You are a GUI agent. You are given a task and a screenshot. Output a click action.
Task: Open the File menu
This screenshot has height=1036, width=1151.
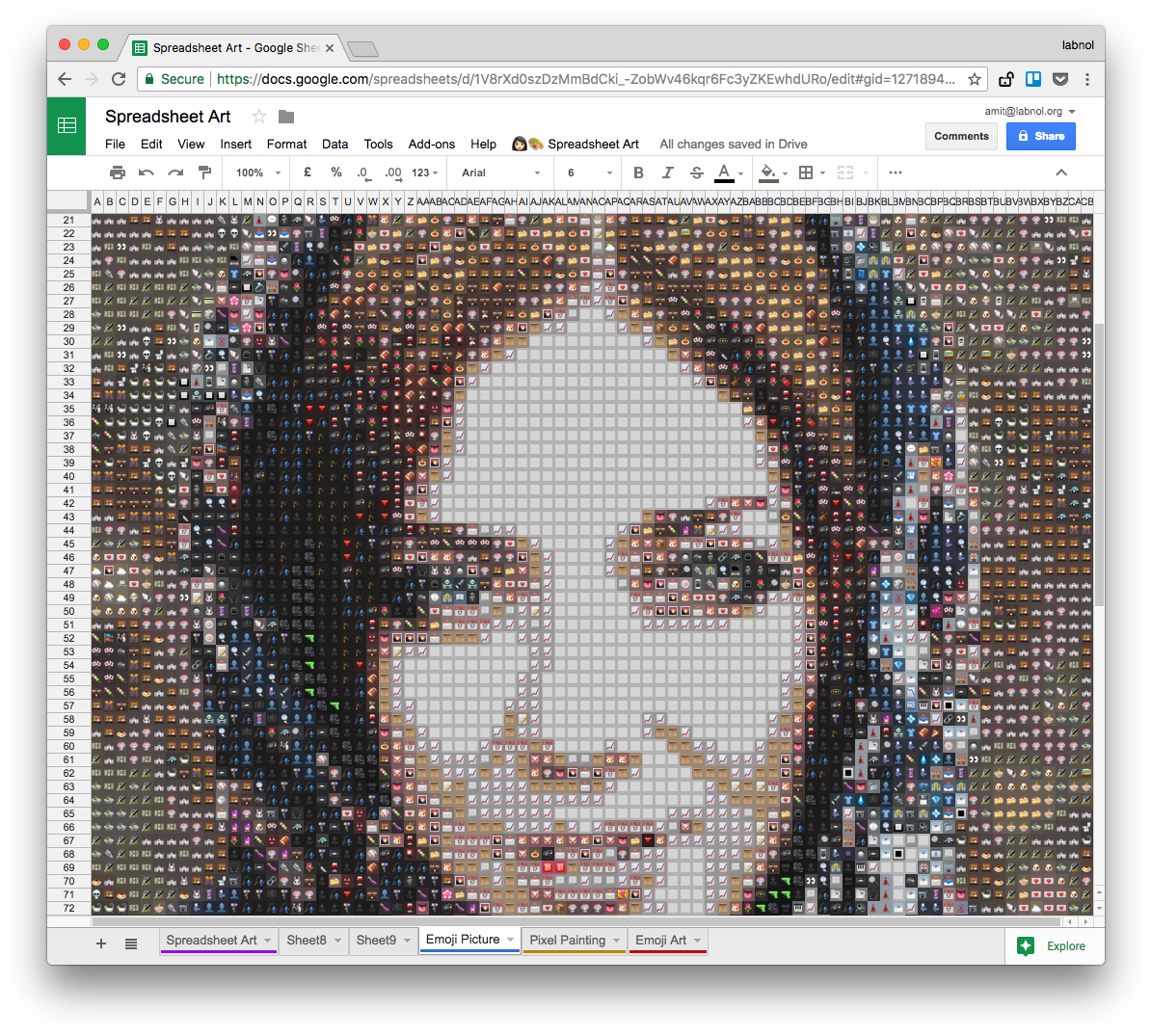point(116,144)
